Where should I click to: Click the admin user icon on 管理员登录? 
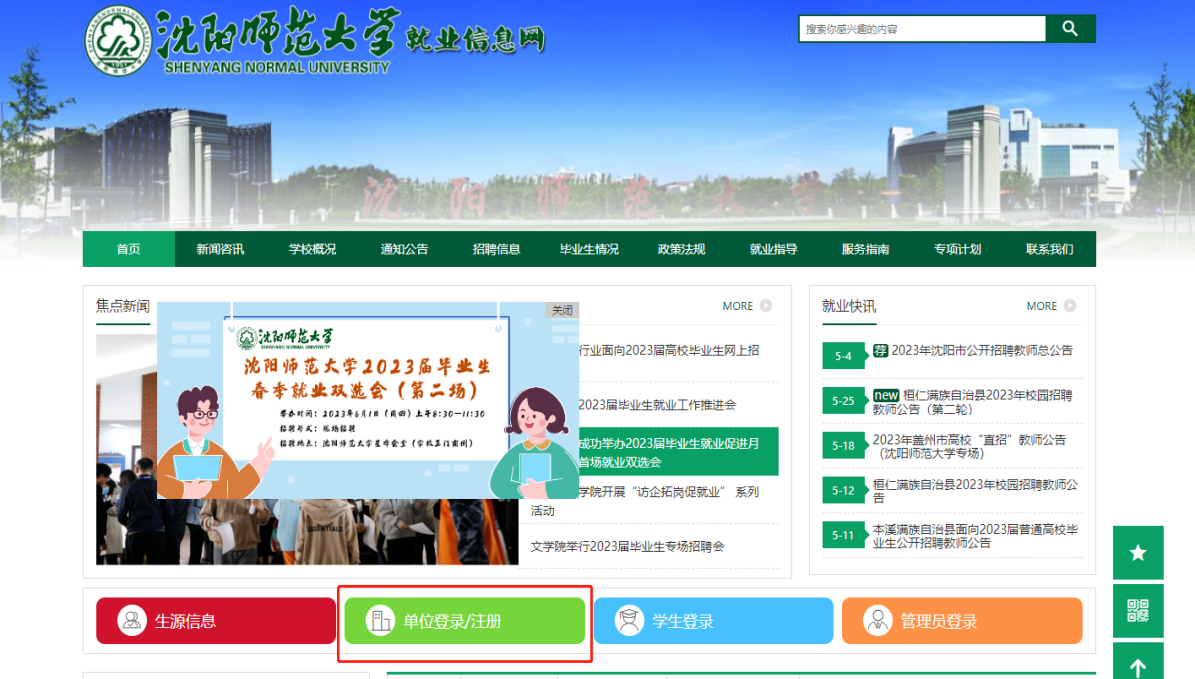(877, 620)
